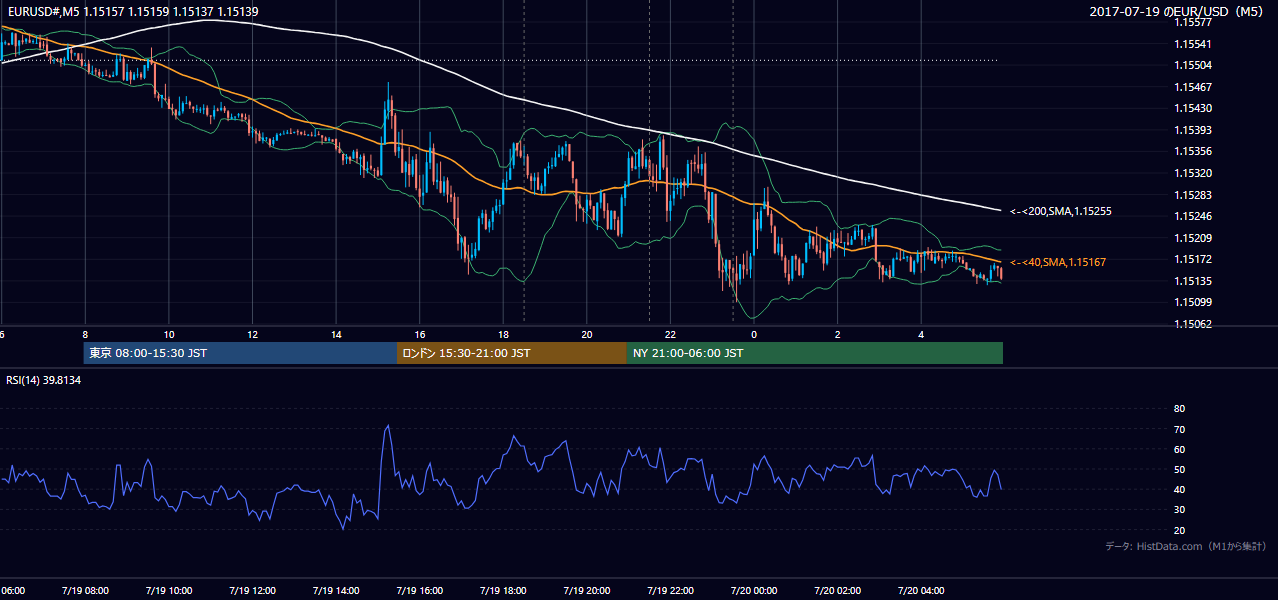The image size is (1278, 600).
Task: Click price axis label 1.15135
Action: point(1192,281)
